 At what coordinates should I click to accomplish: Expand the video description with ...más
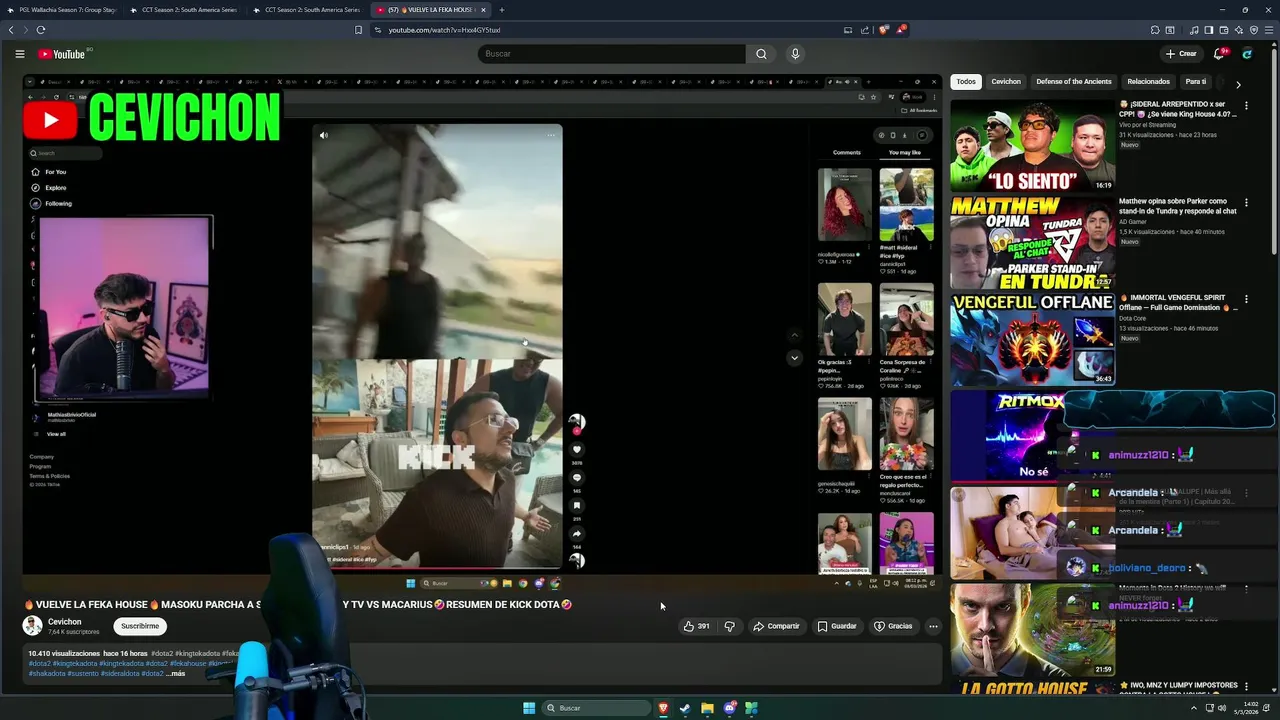pyautogui.click(x=175, y=674)
